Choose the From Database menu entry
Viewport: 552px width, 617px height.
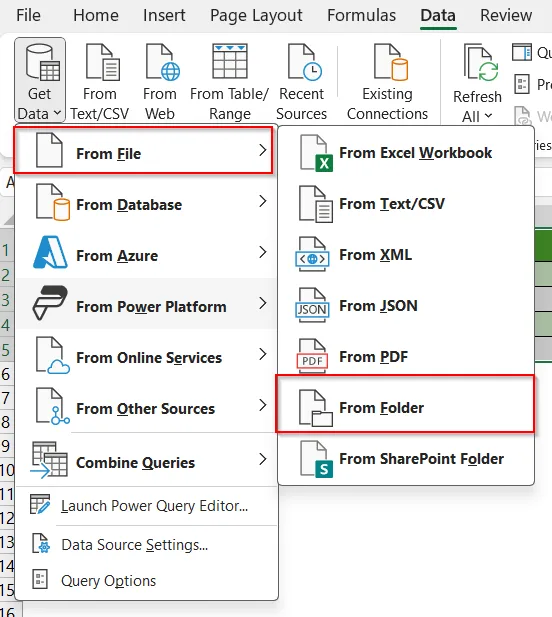pos(146,201)
